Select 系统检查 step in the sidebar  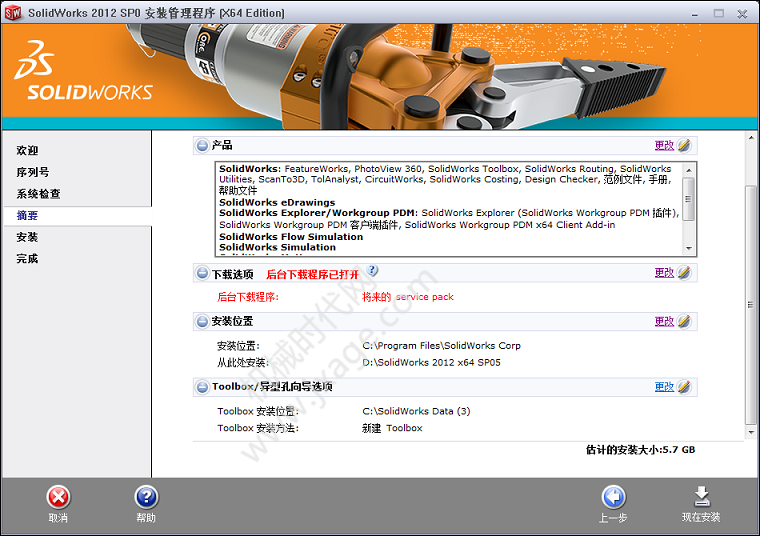click(x=38, y=194)
